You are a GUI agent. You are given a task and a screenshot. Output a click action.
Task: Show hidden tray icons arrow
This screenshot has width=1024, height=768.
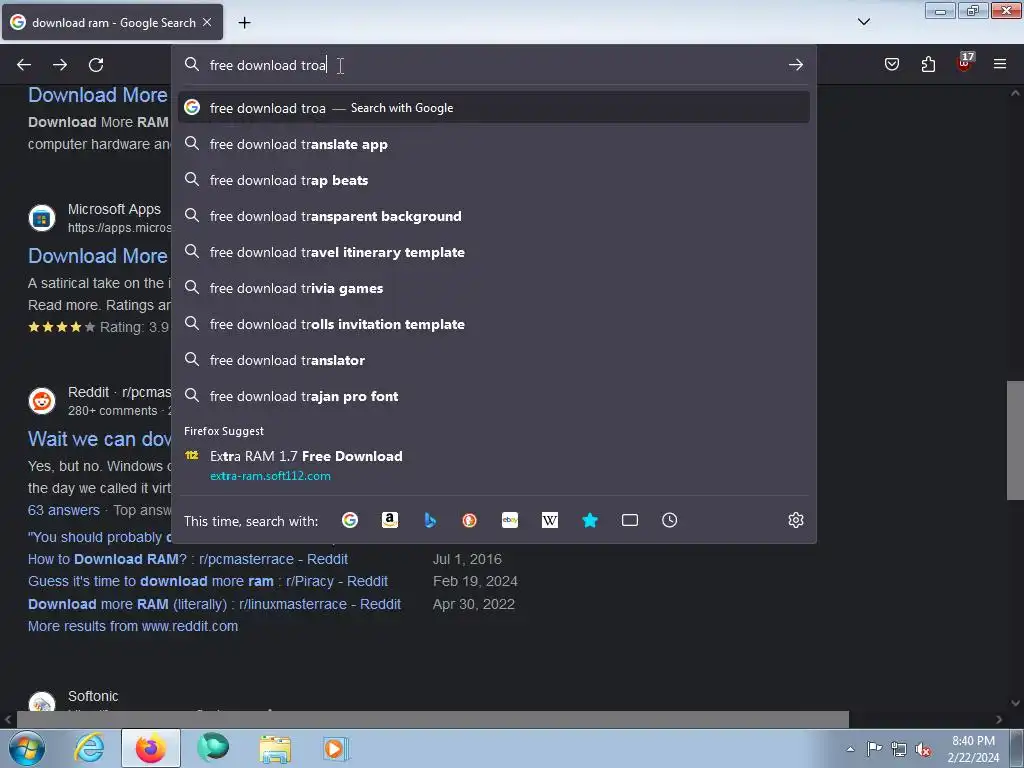tap(850, 749)
